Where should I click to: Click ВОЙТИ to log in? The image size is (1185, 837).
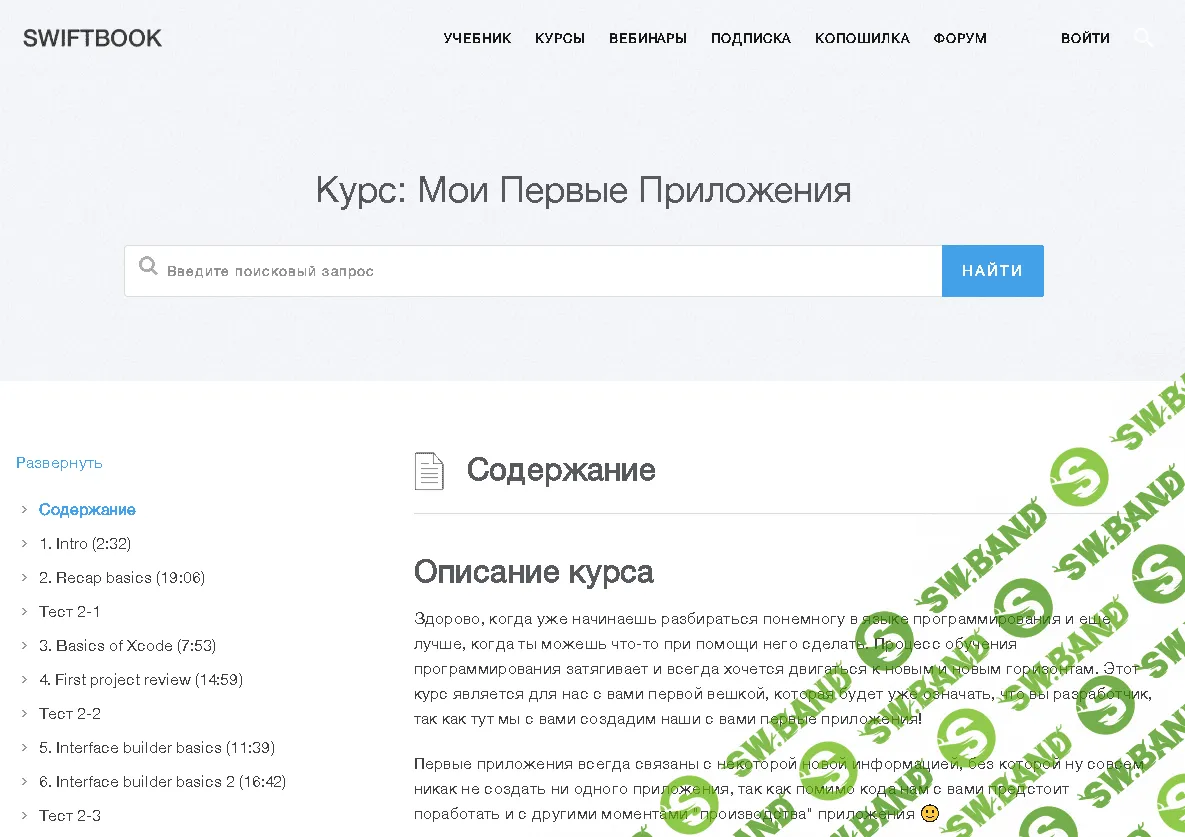tap(1085, 38)
